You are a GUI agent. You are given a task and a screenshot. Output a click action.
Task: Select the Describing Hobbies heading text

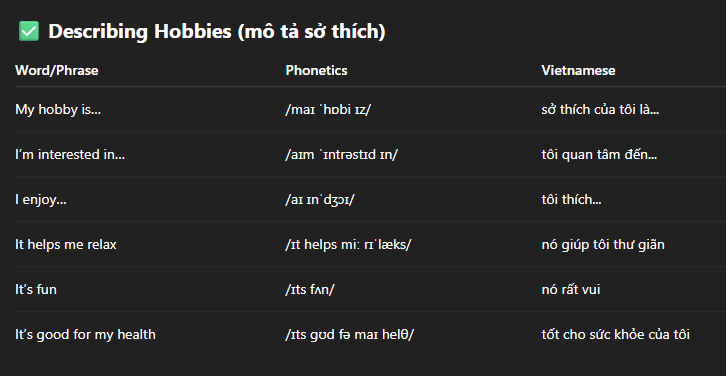(217, 32)
